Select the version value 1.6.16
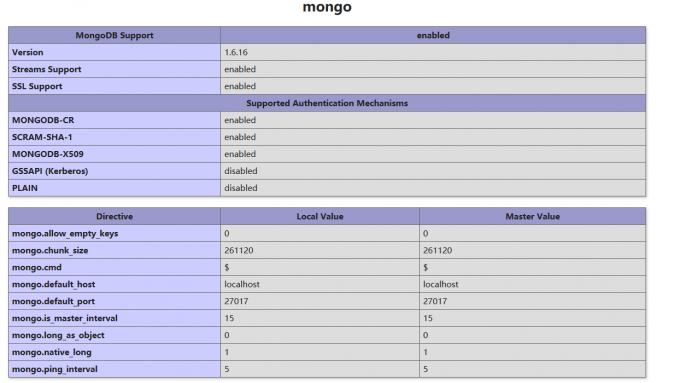Image resolution: width=680 pixels, height=383 pixels. pos(236,52)
